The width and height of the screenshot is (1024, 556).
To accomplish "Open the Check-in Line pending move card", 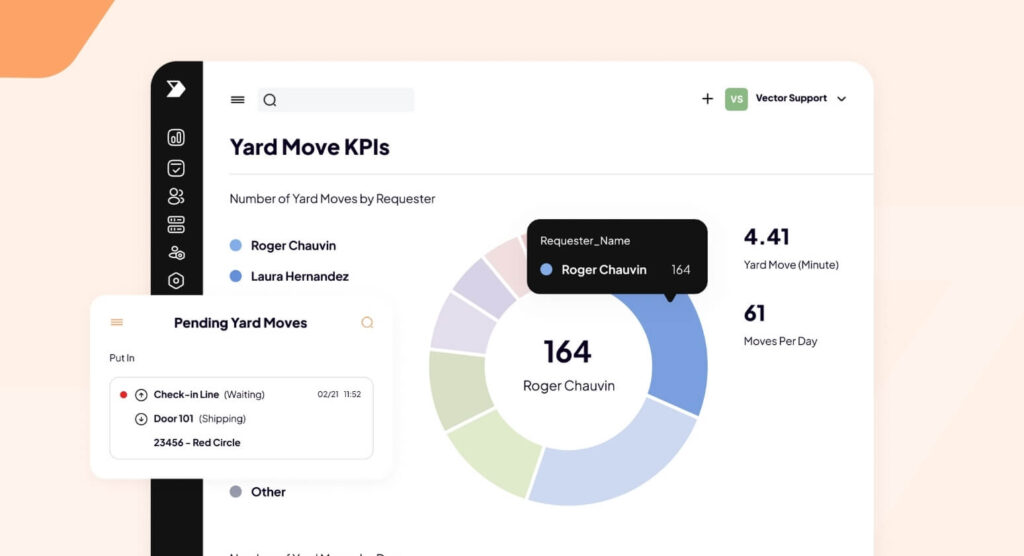I will (241, 418).
